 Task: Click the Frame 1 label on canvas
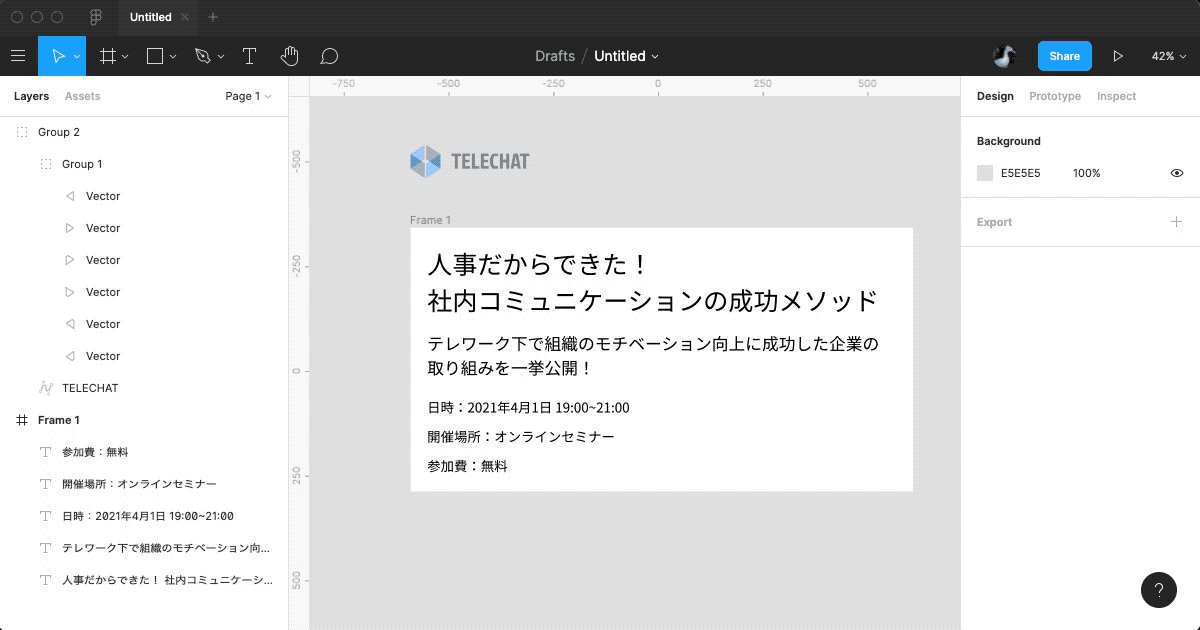click(430, 220)
